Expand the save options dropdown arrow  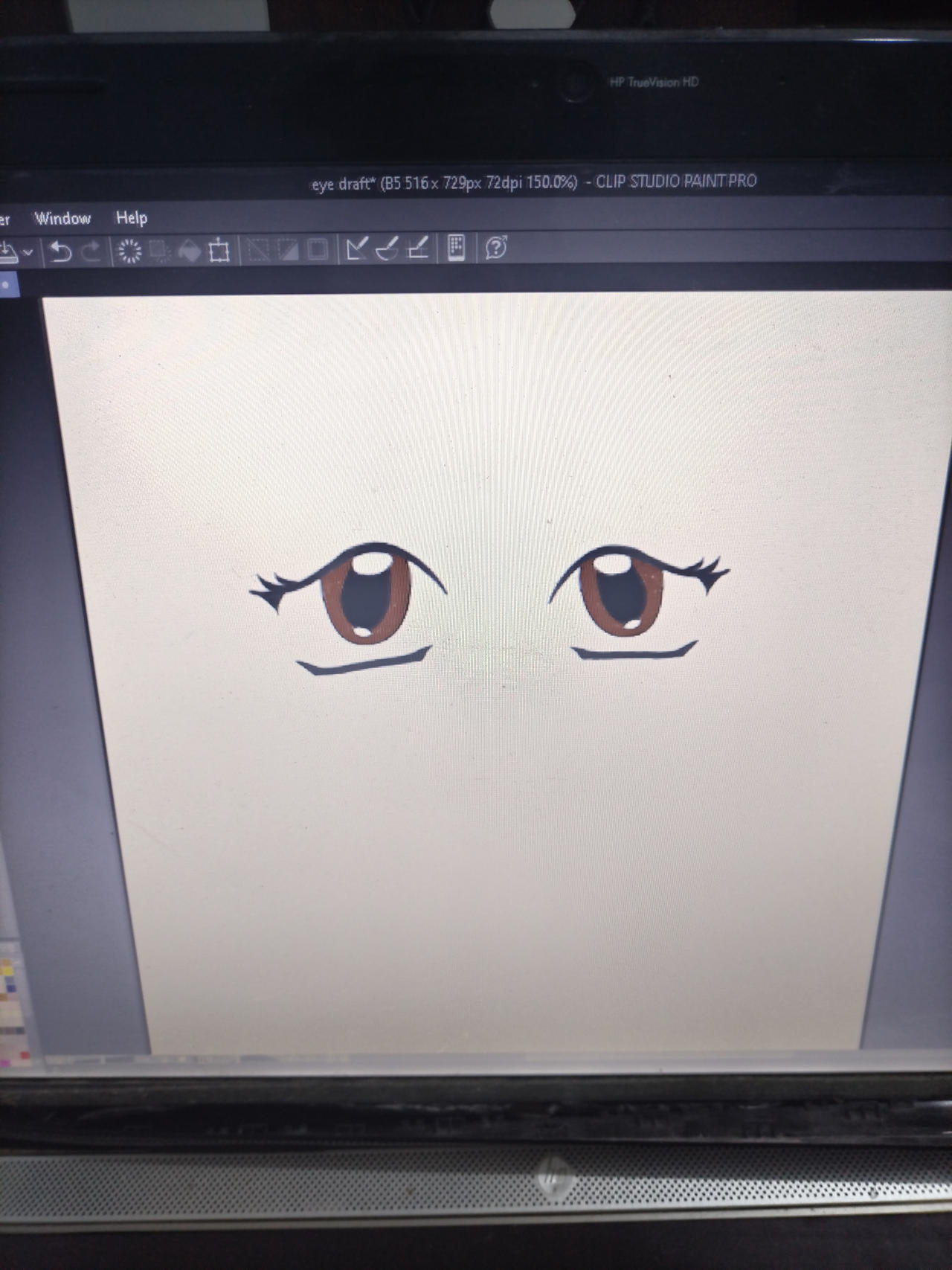pos(28,253)
